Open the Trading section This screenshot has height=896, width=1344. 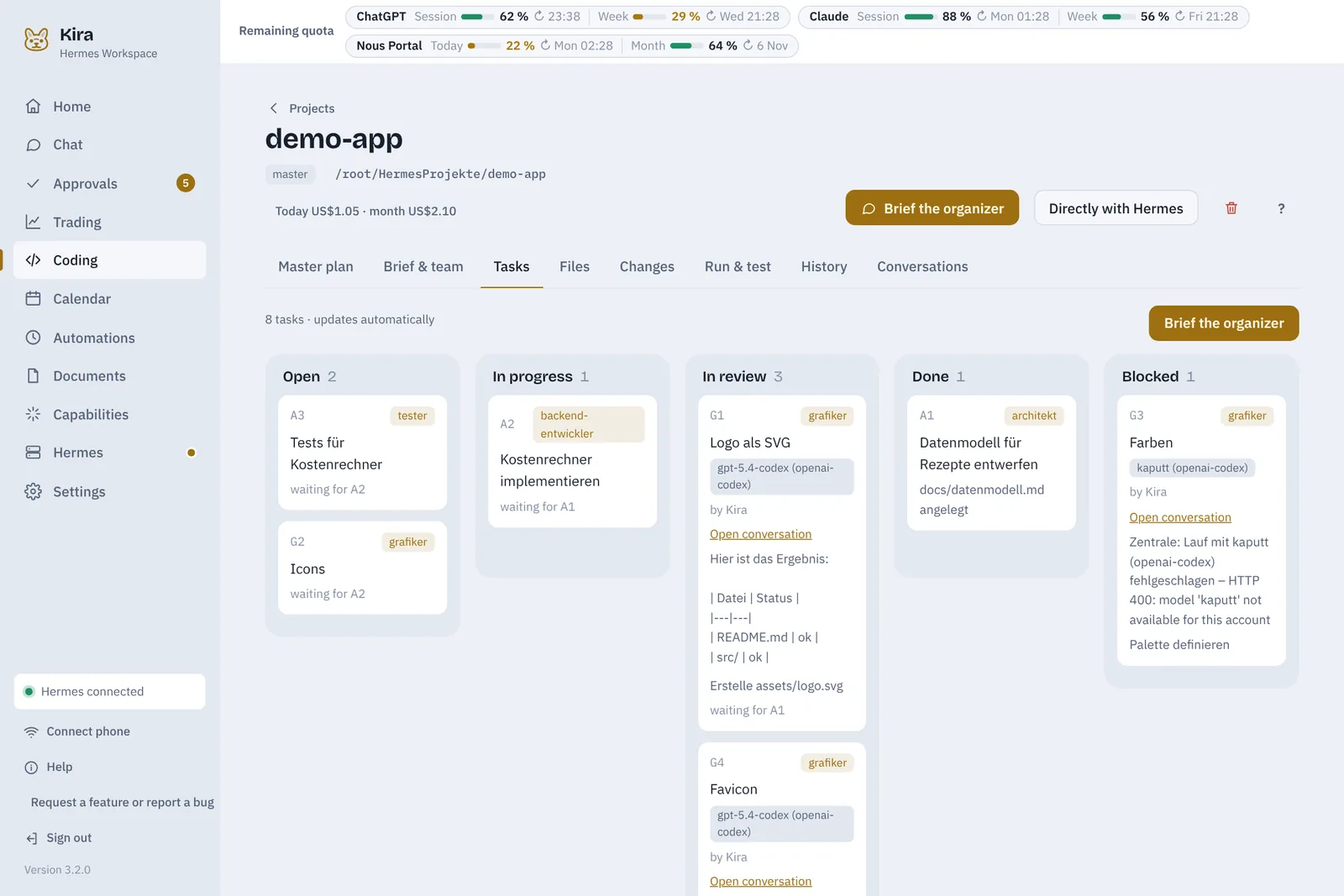(x=109, y=222)
